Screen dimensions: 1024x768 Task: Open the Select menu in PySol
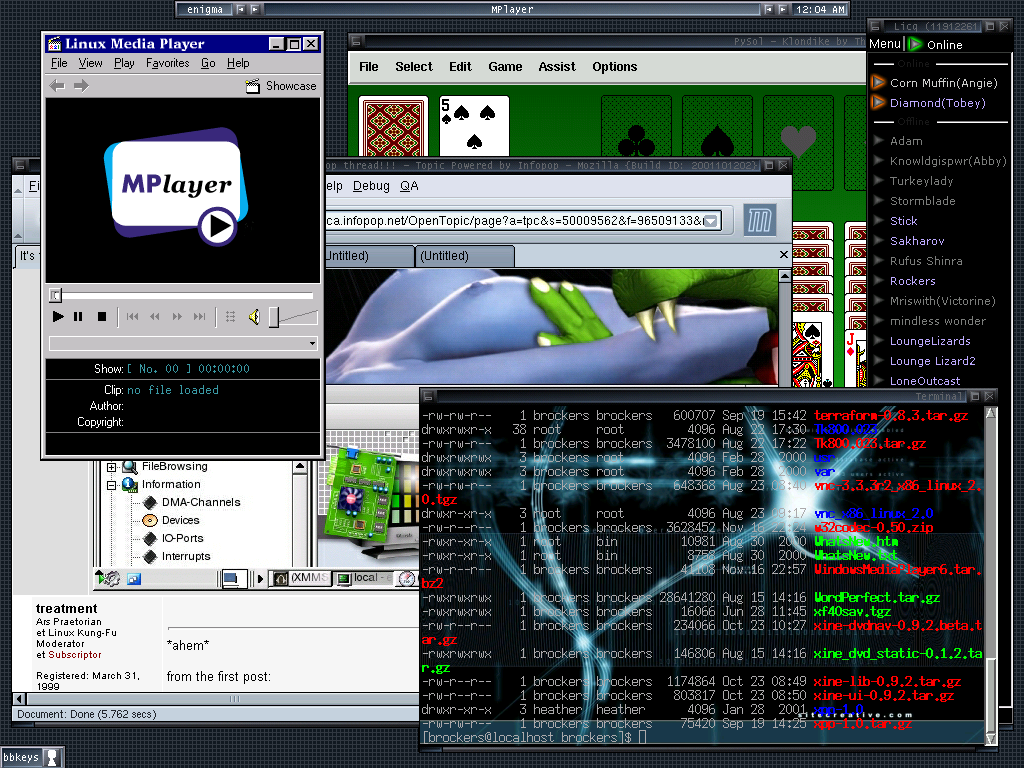(x=413, y=67)
